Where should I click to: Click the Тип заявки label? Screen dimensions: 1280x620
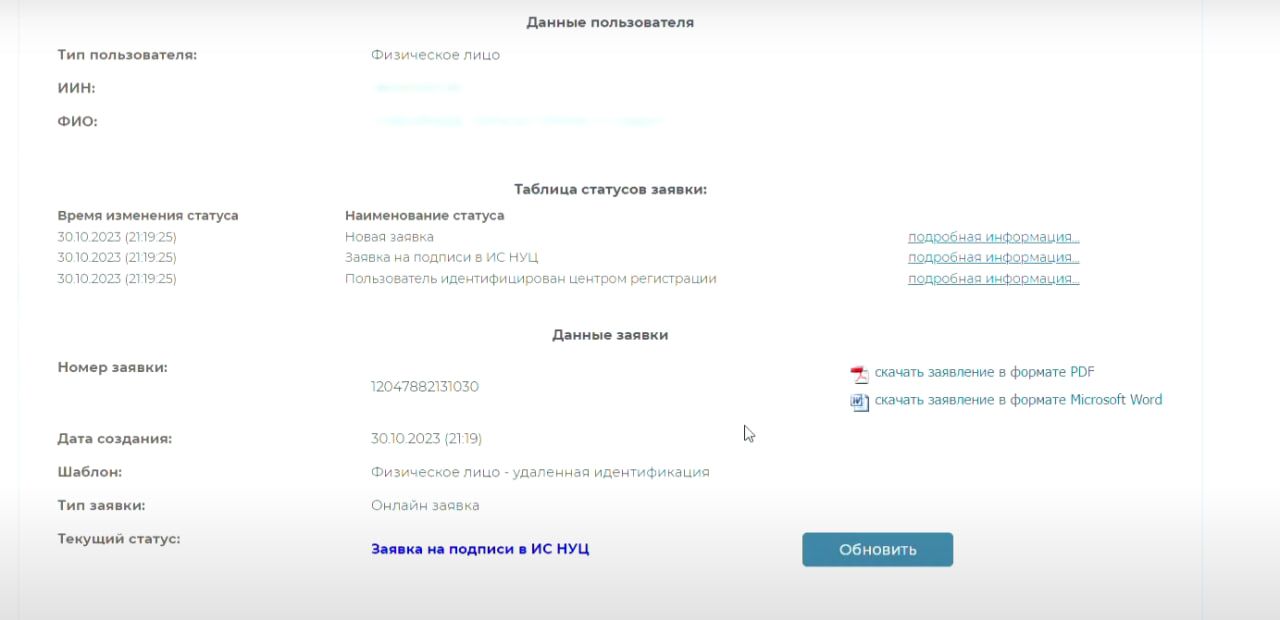click(101, 505)
